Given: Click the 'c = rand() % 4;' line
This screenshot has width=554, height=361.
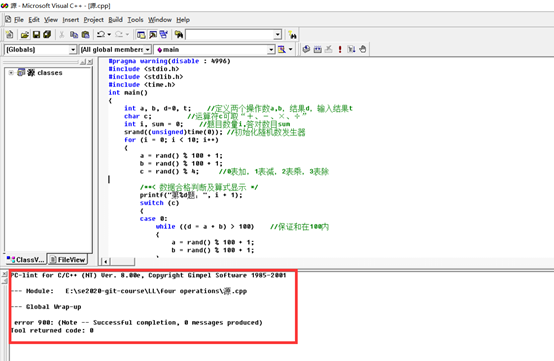Looking at the screenshot, I should (x=169, y=171).
